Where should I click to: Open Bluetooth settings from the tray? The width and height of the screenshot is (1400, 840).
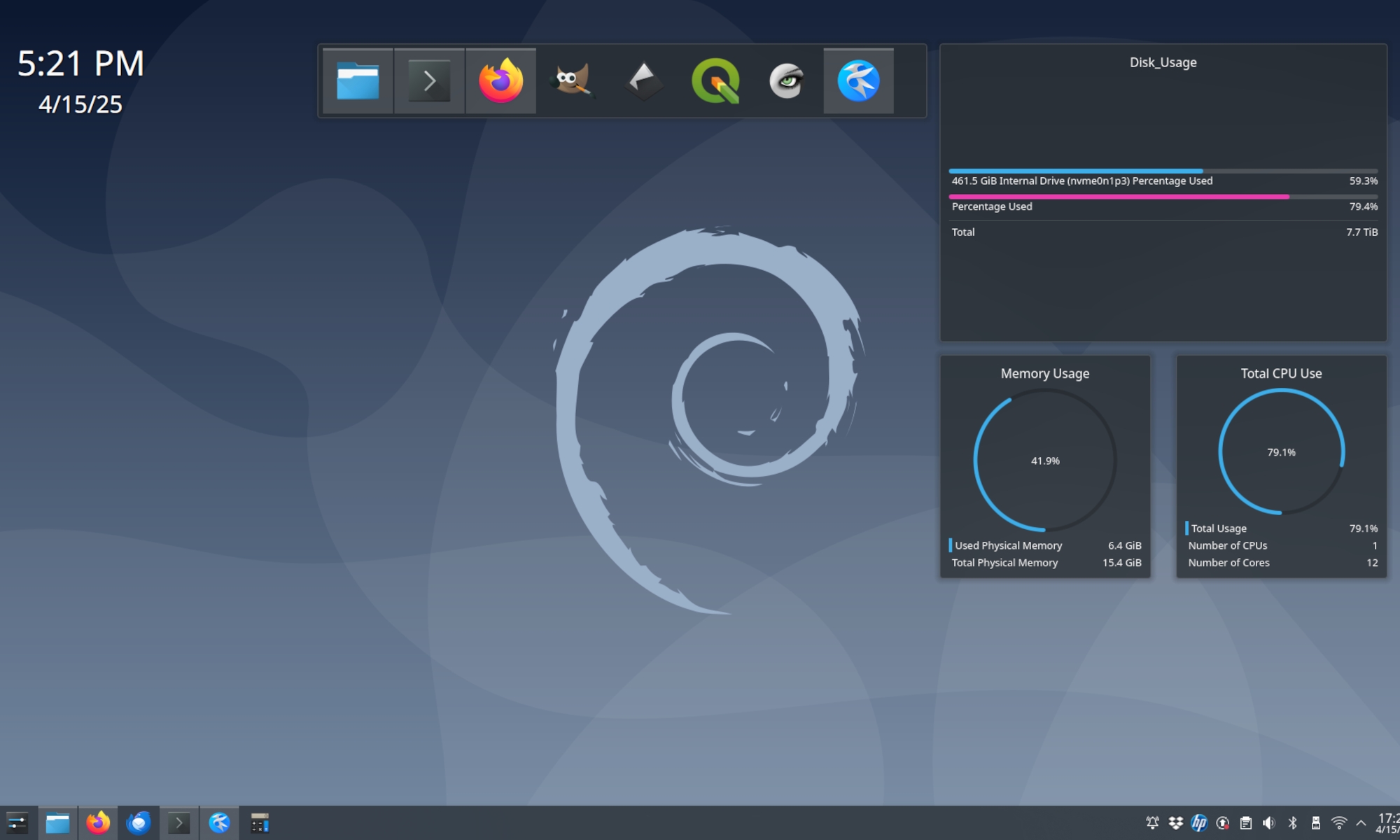(x=1293, y=823)
